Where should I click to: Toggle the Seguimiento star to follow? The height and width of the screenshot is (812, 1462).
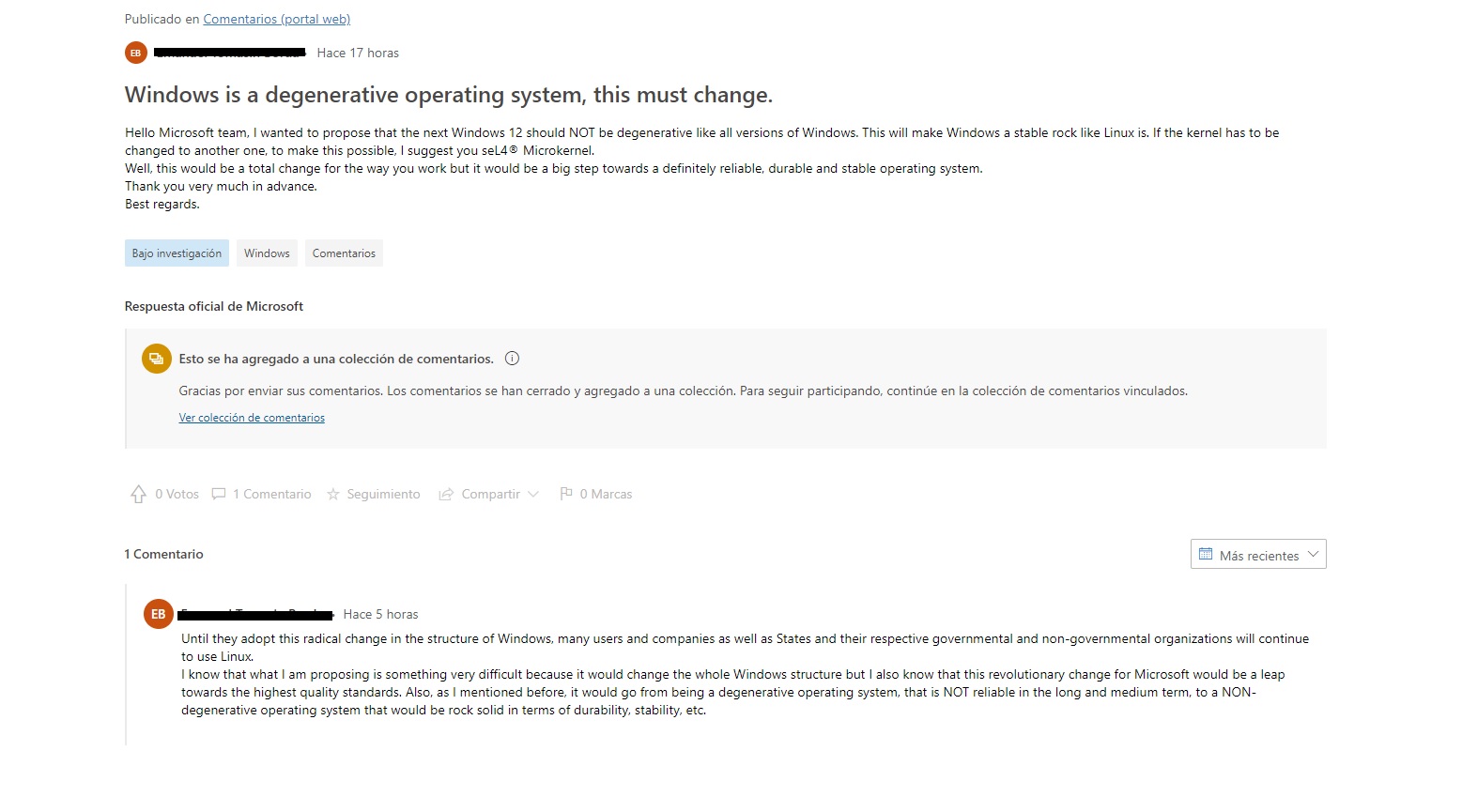tap(333, 495)
